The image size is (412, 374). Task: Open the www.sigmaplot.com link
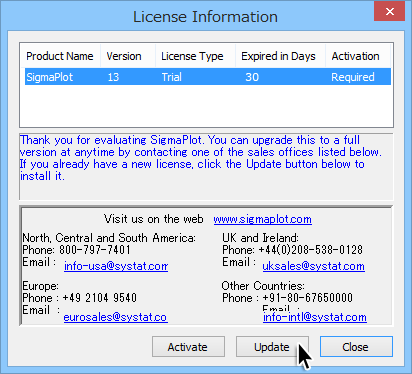pyautogui.click(x=263, y=219)
